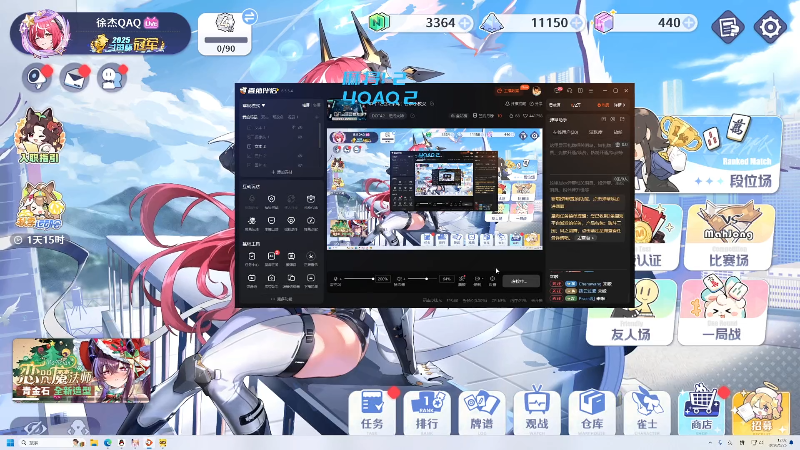Screen dimensions: 800x450
Task: Expand more functions at left panel bottom
Action: (282, 299)
